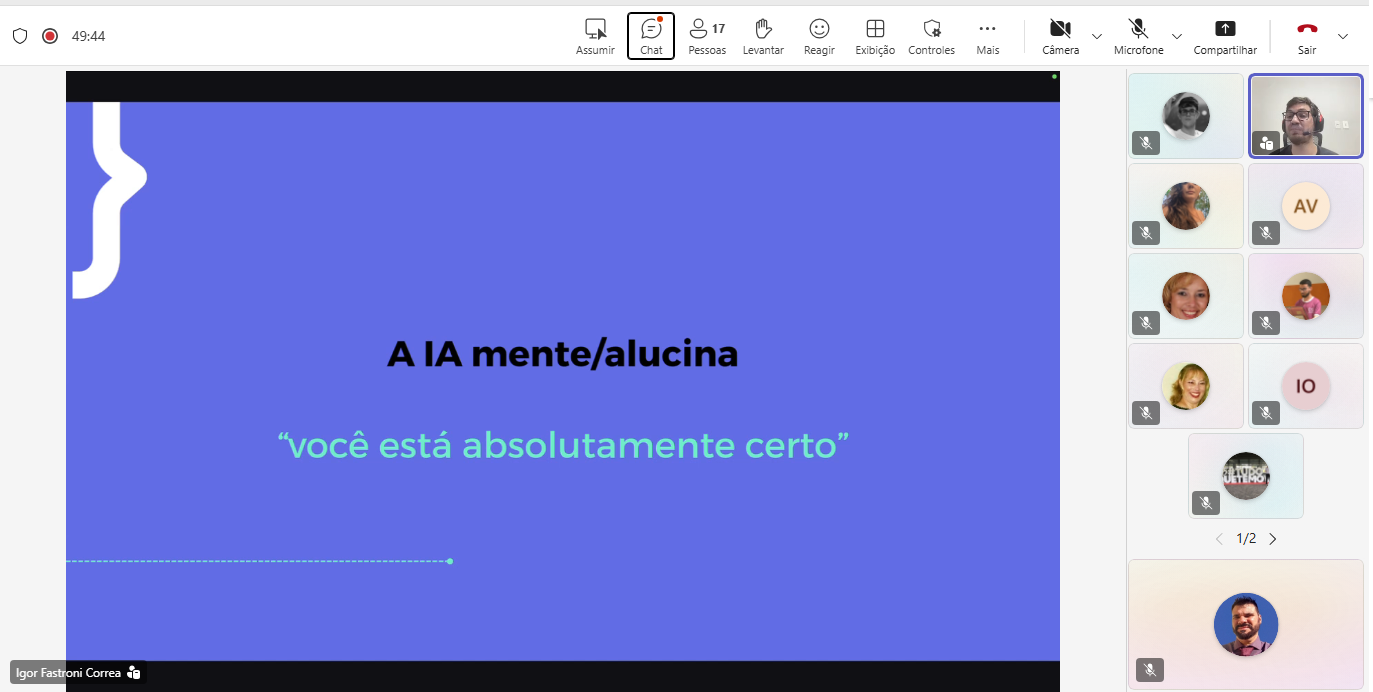This screenshot has width=1373, height=692.
Task: Click the Compartilhar share button
Action: coord(1225,36)
